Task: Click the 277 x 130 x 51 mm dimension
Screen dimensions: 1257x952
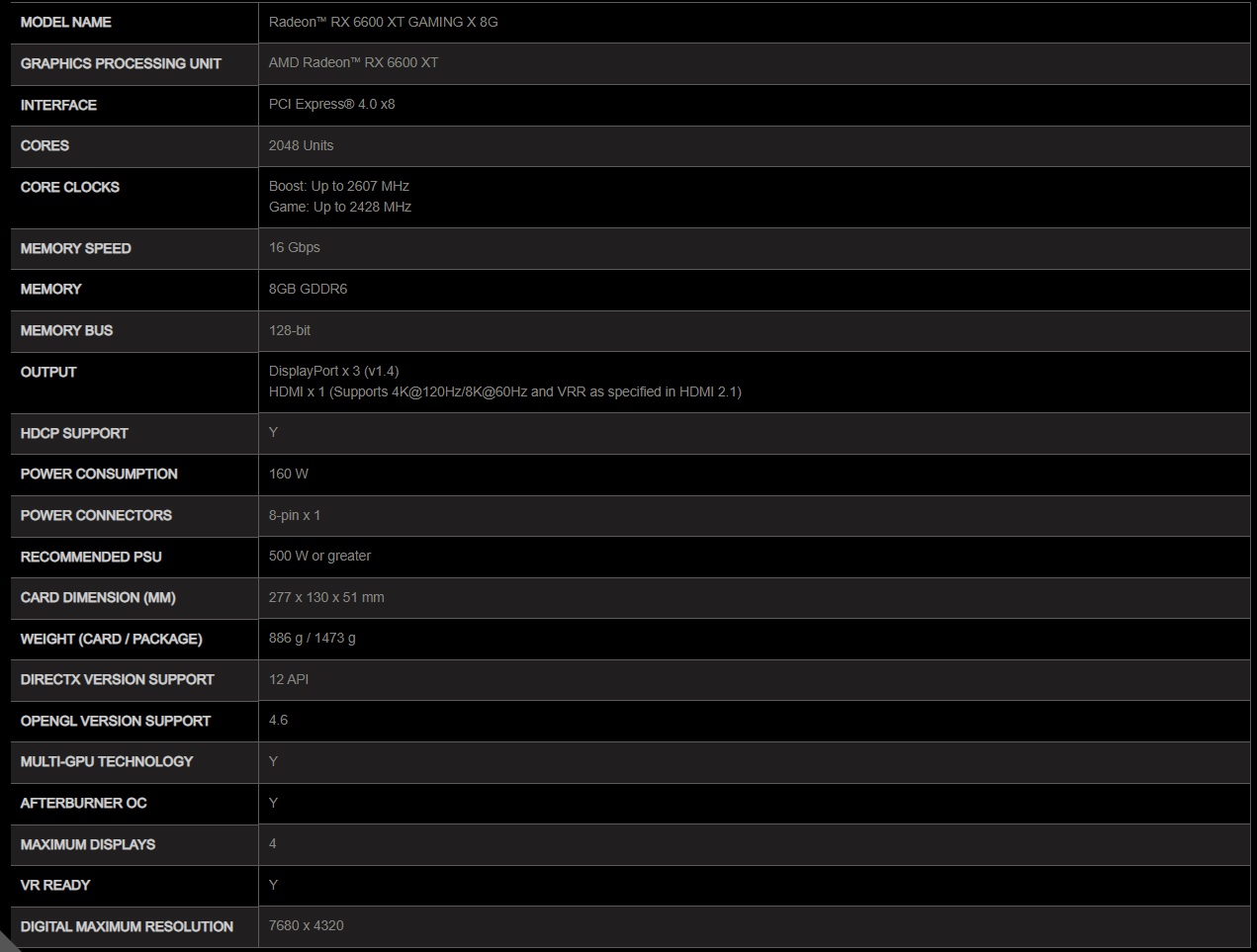Action: tap(326, 597)
